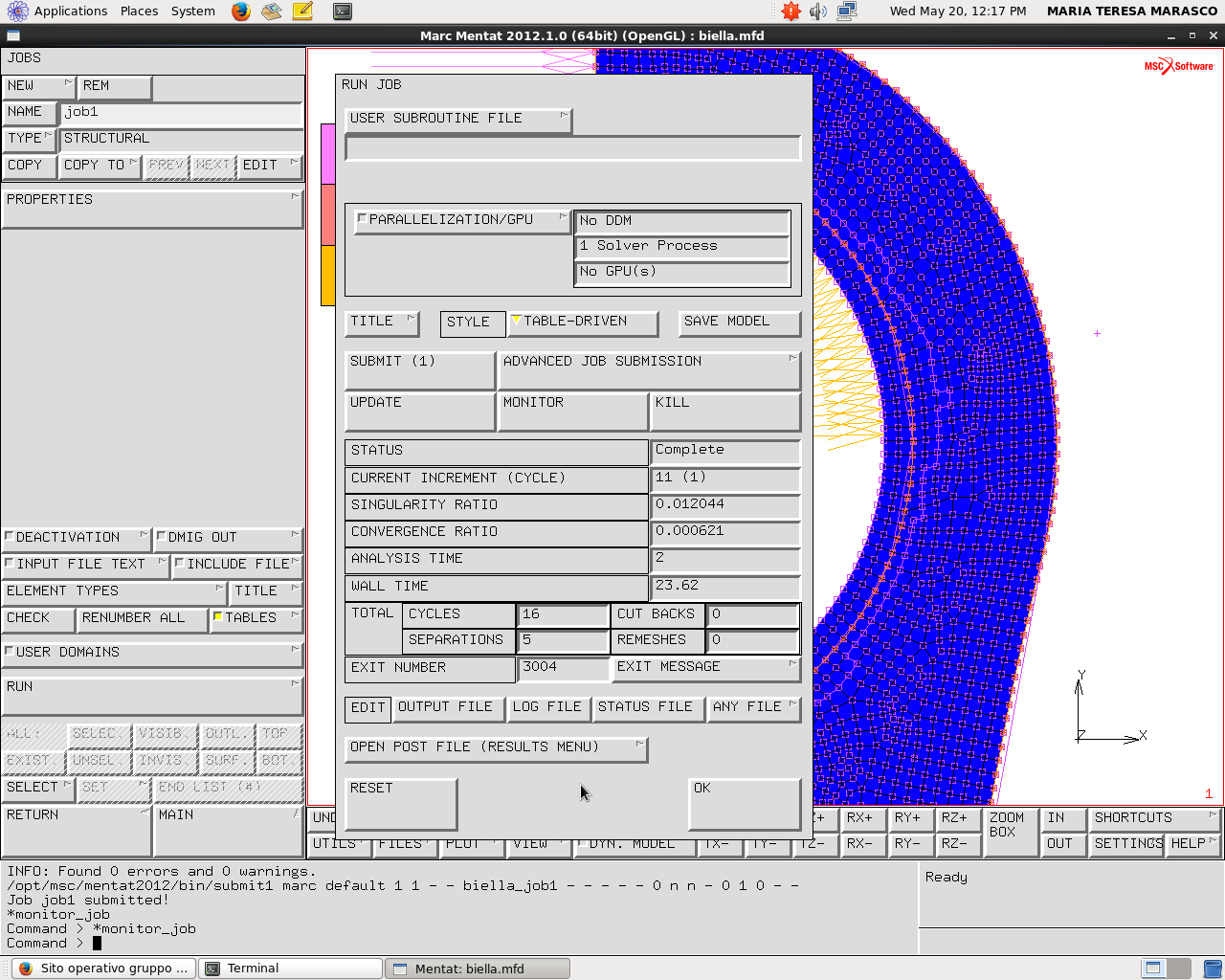Click the RESET button
The width and height of the screenshot is (1225, 980).
[401, 804]
